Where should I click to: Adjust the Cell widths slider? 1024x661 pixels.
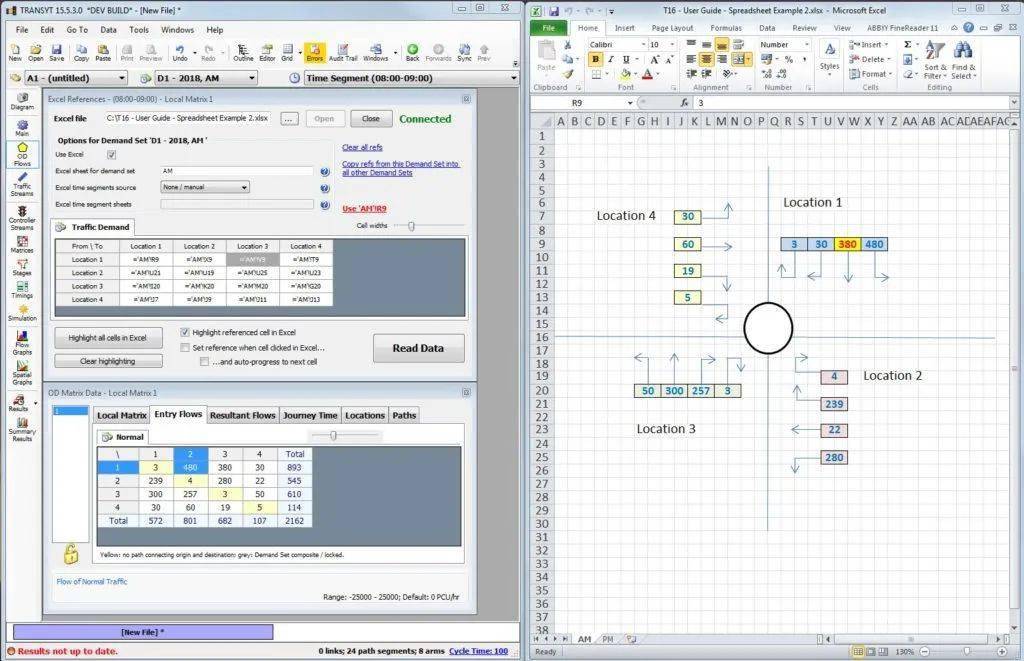[x=412, y=226]
